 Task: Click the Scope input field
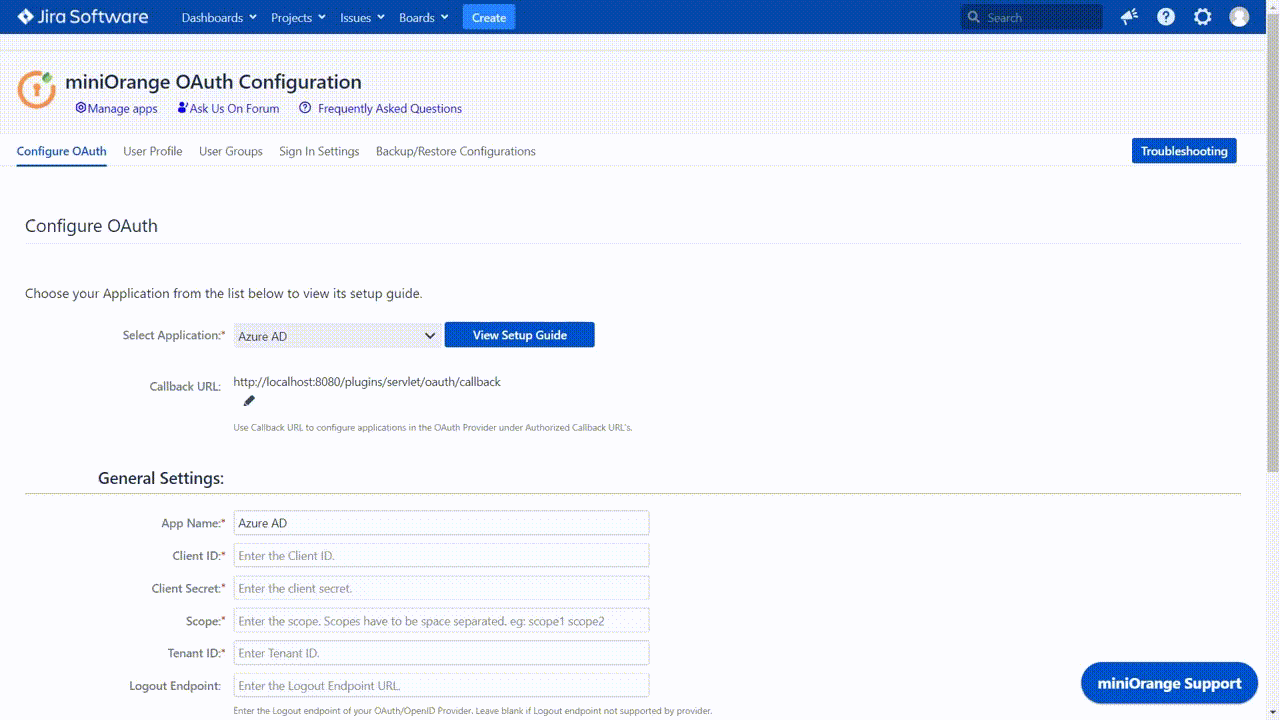point(441,620)
